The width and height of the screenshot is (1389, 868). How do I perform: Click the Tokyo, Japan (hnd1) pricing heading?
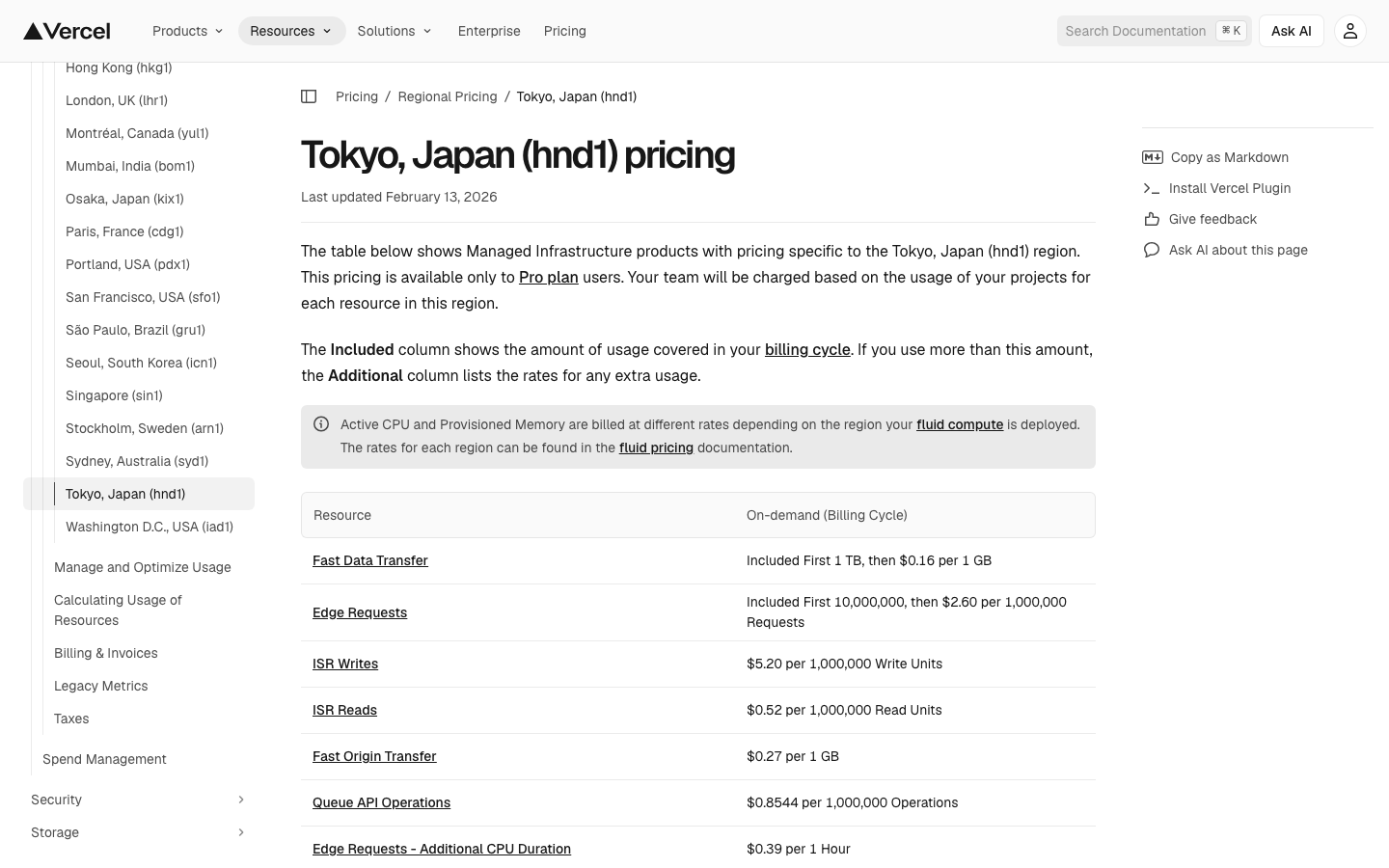point(518,154)
